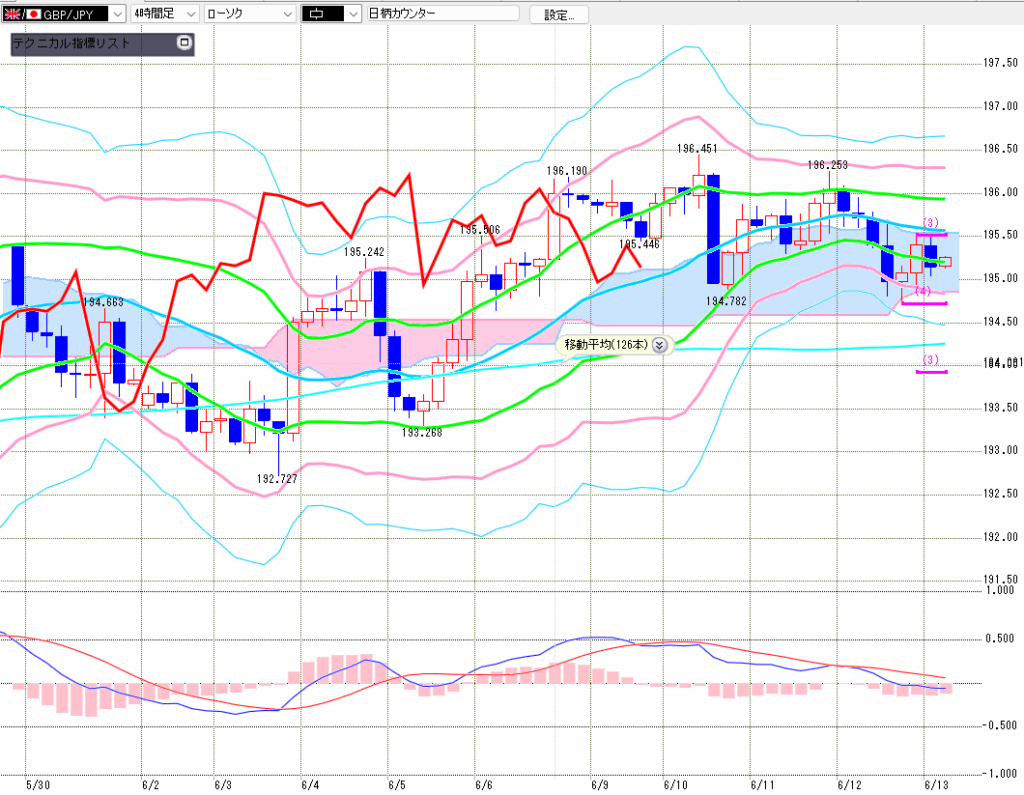This screenshot has height=795, width=1024.
Task: Click the 197.50 price axis value
Action: (1000, 63)
